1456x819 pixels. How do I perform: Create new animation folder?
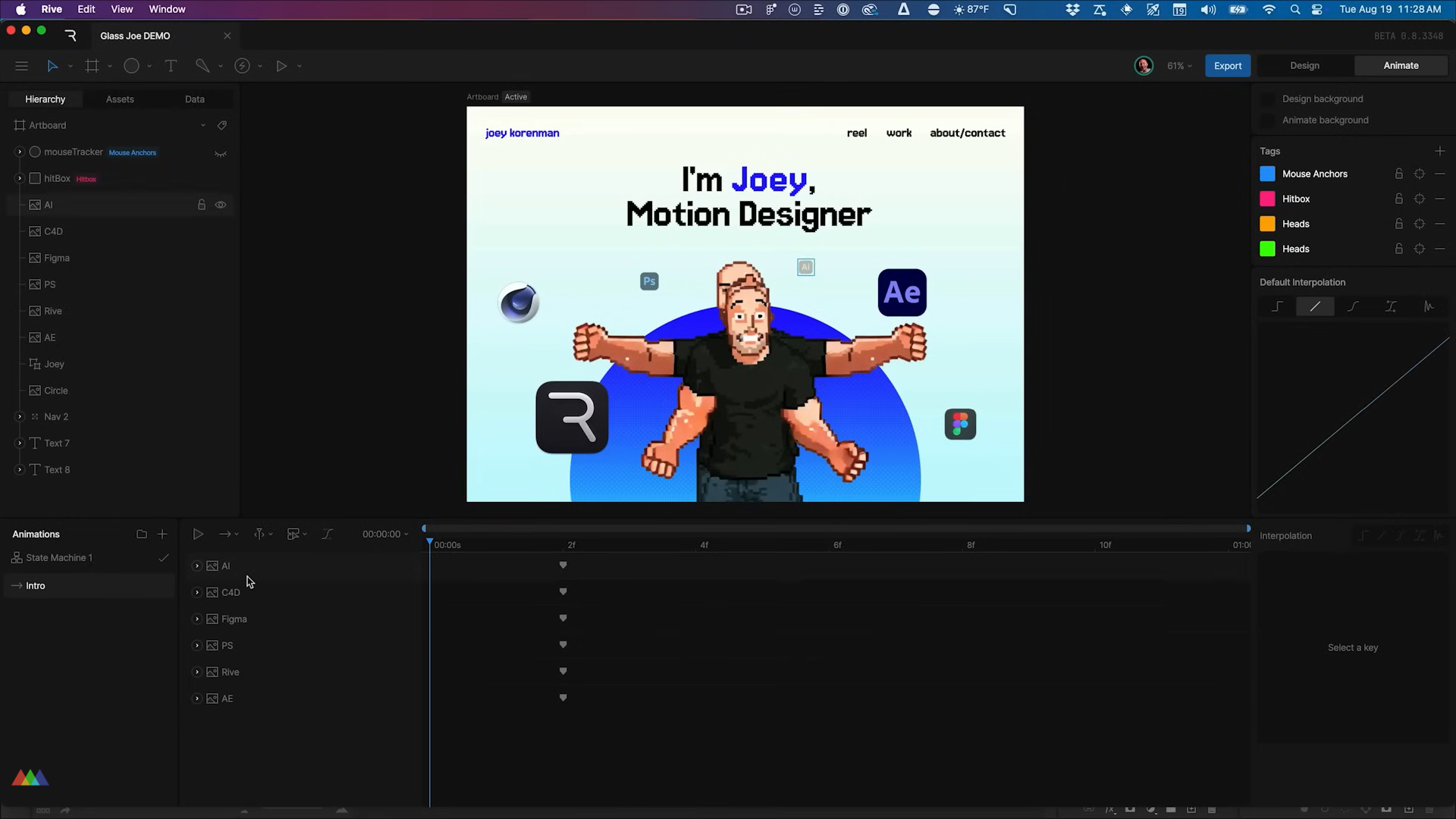pos(142,535)
